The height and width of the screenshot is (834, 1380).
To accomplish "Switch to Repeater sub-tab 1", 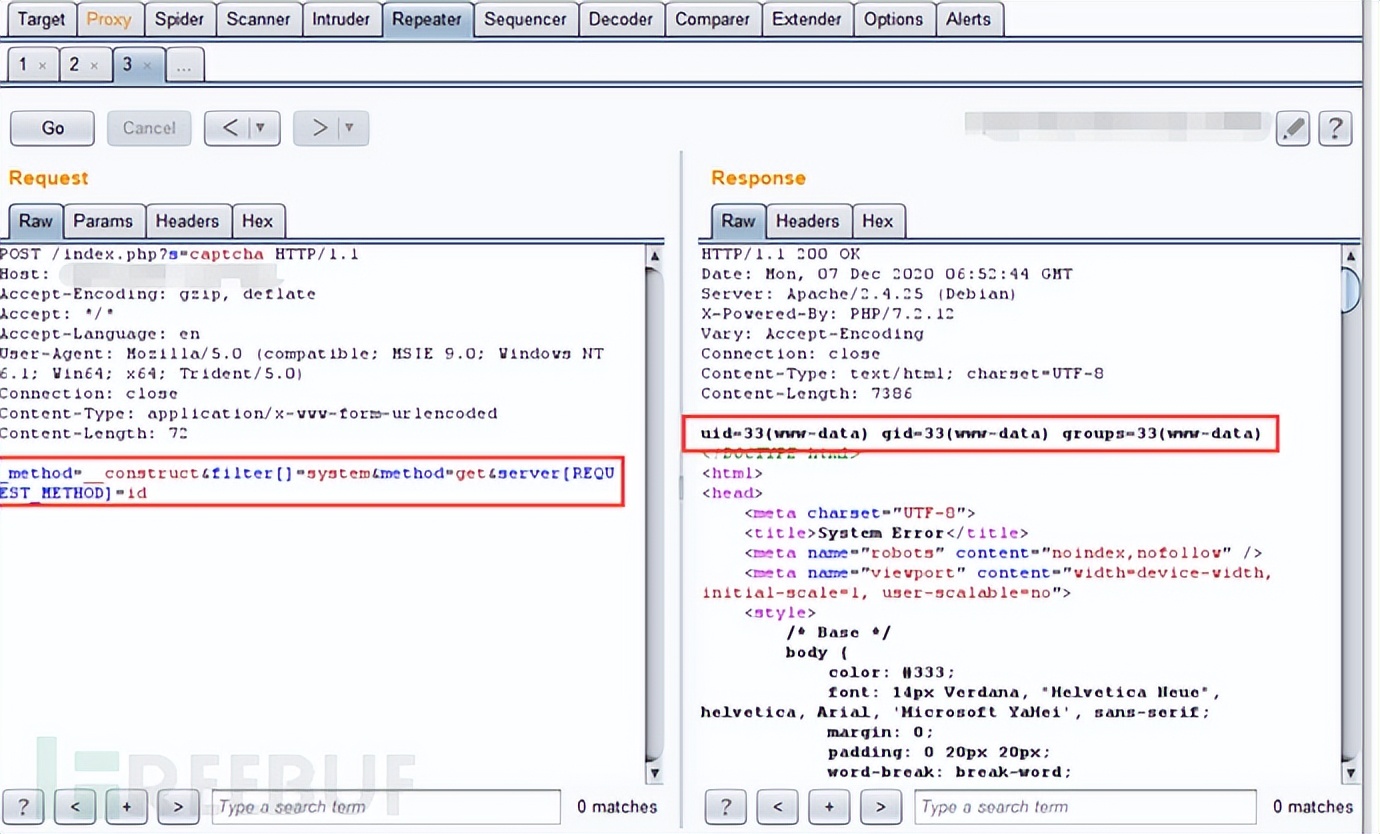I will click(23, 65).
